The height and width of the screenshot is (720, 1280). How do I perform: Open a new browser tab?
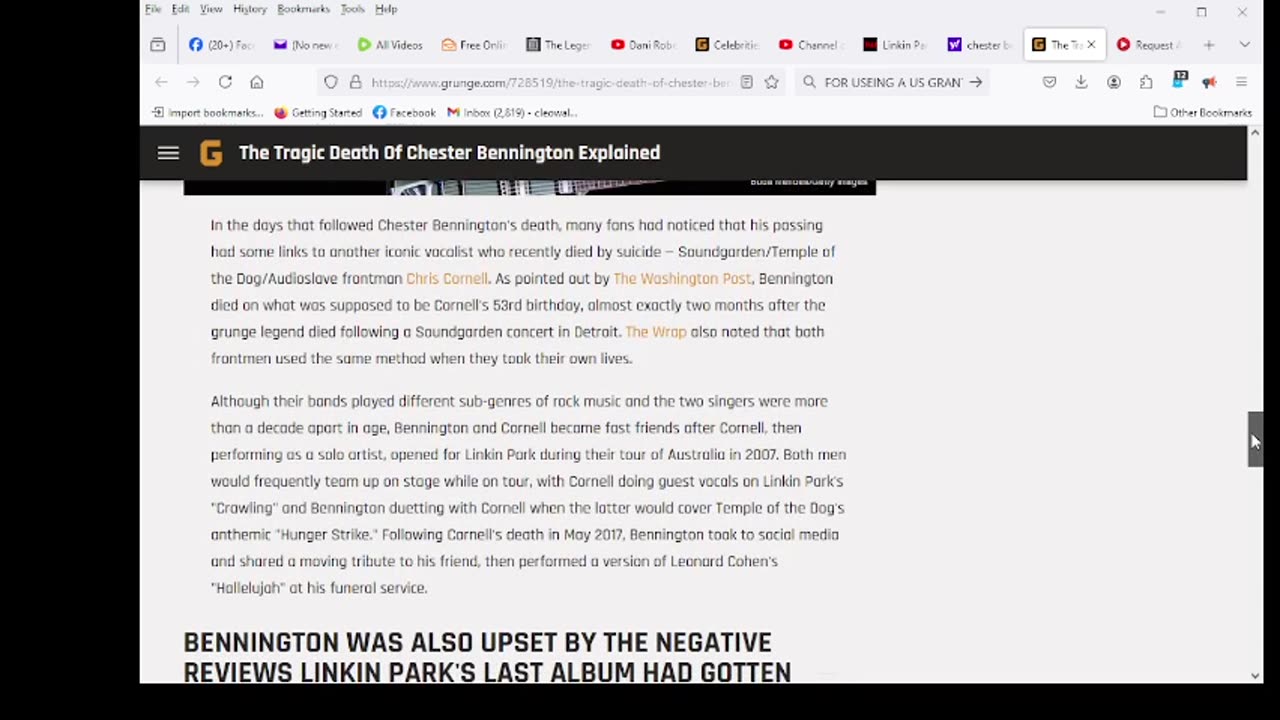point(1208,45)
